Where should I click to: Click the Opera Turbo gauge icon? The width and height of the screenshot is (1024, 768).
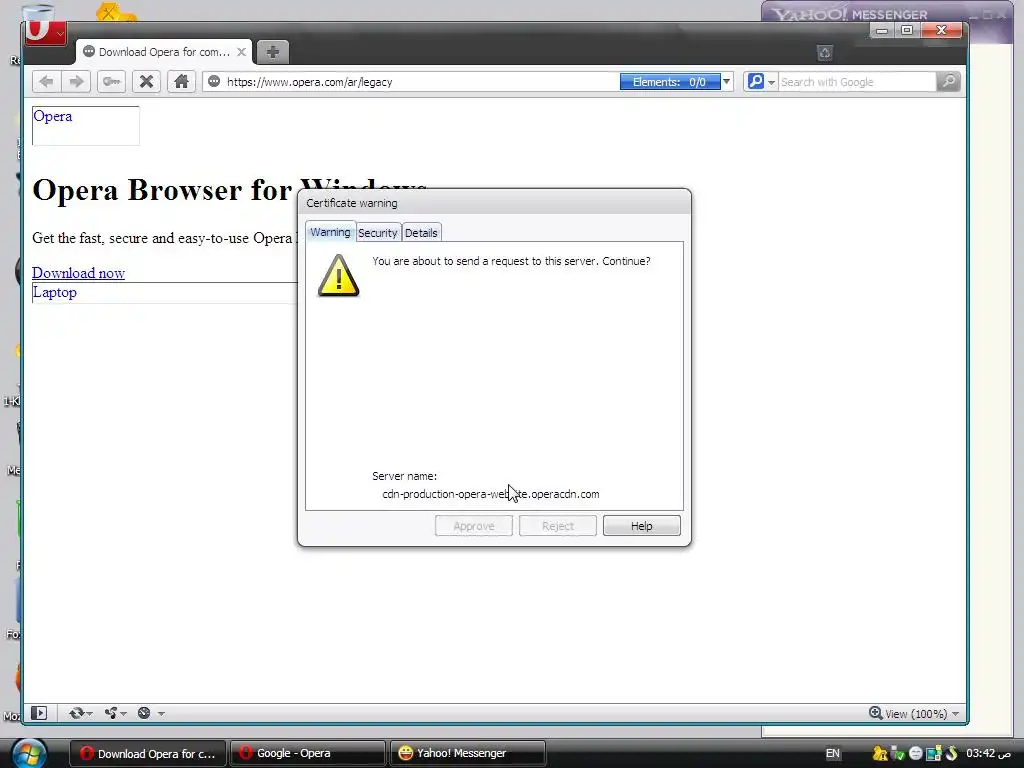coord(144,713)
